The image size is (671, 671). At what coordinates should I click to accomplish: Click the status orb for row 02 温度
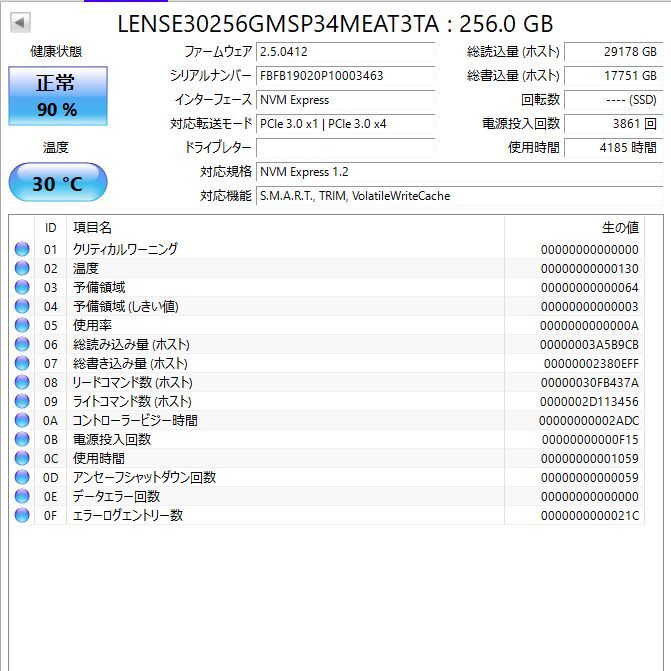22,268
